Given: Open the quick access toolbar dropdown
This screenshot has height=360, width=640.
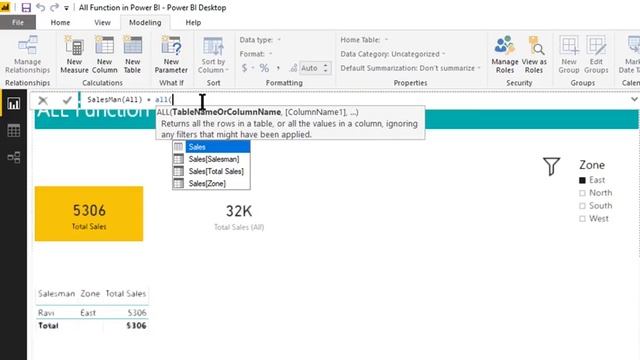Looking at the screenshot, I should click(x=66, y=8).
